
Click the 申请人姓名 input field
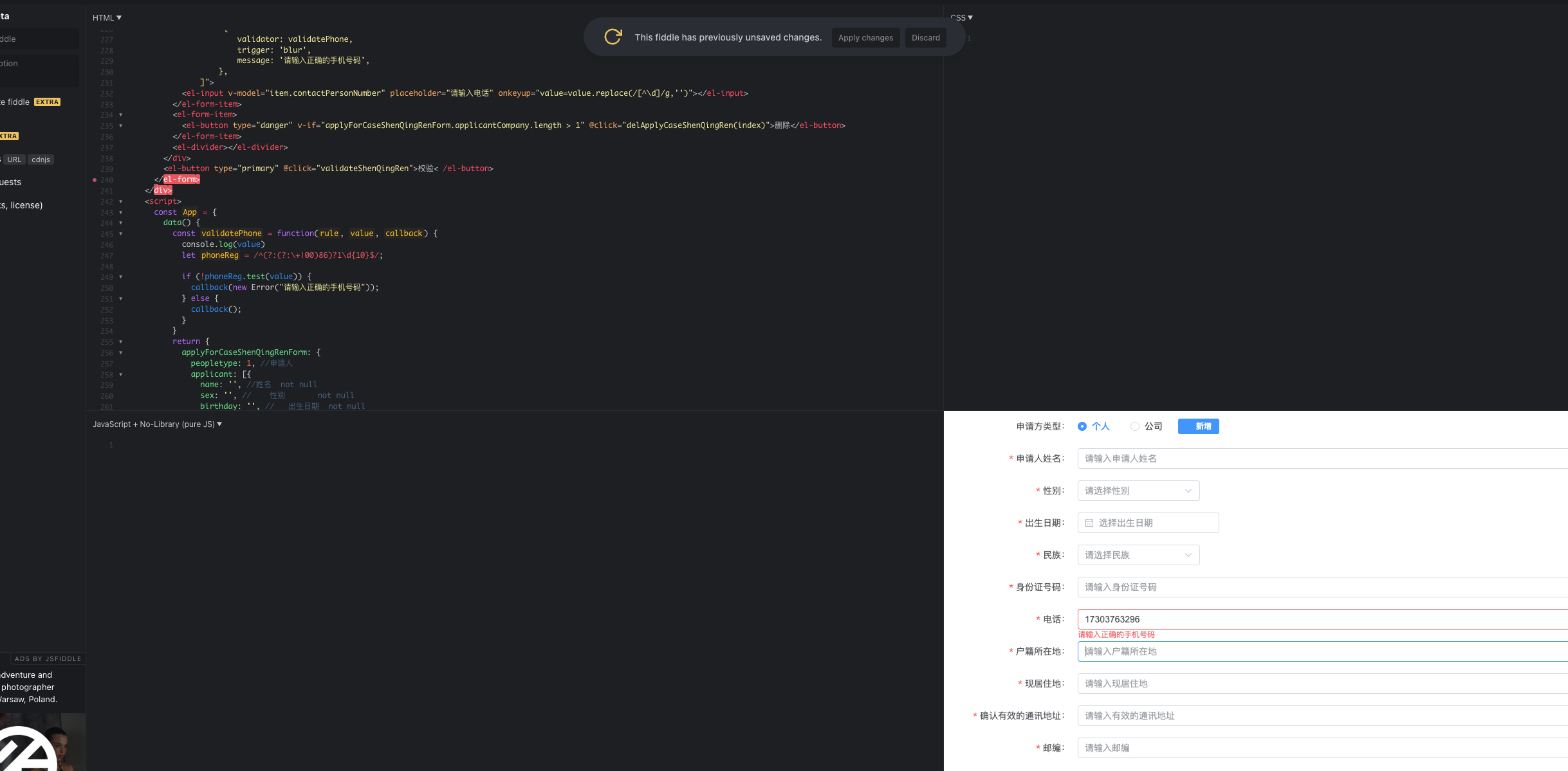click(1222, 458)
